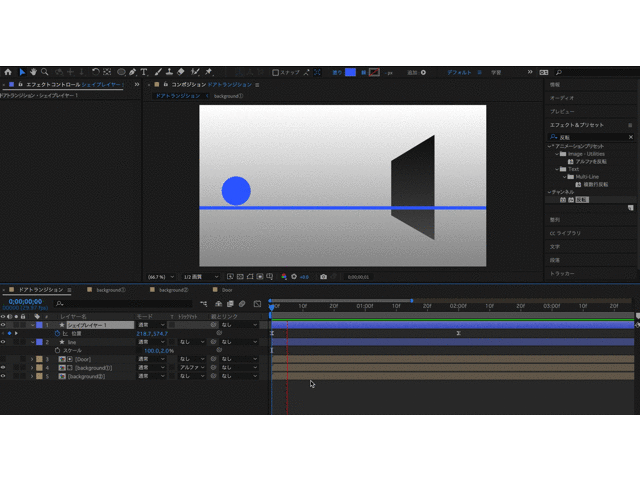Click the snapshot camera icon below the viewer
The width and height of the screenshot is (640, 480).
point(323,276)
